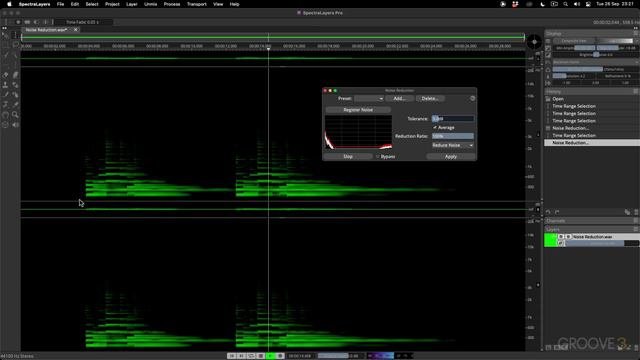The width and height of the screenshot is (640, 360).
Task: Toggle the Average checkbox
Action: (435, 127)
